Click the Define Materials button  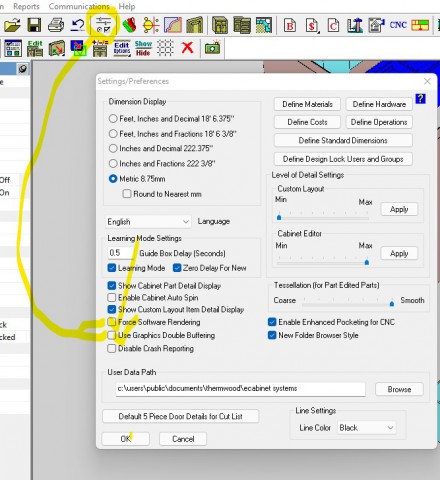(x=307, y=104)
